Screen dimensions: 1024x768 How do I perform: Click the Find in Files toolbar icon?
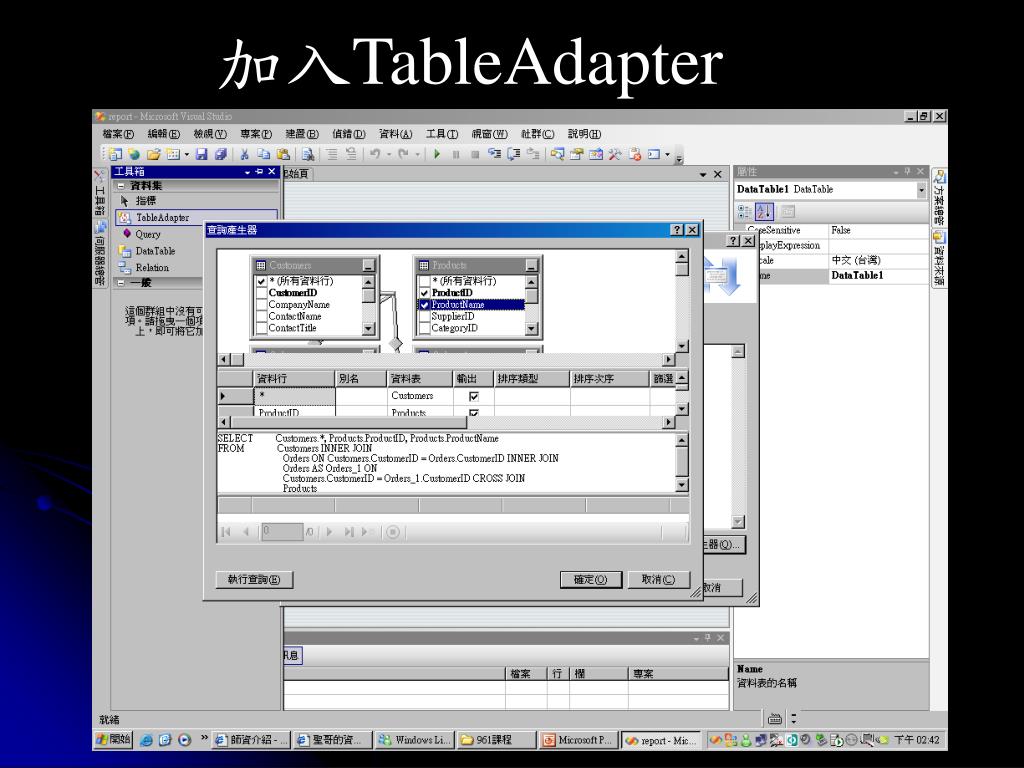click(308, 154)
